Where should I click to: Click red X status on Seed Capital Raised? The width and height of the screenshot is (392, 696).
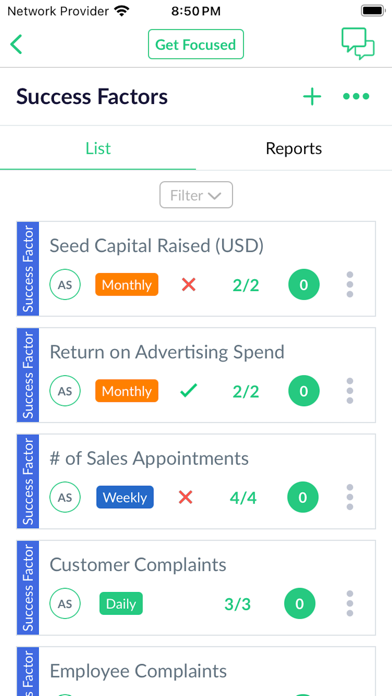[189, 285]
